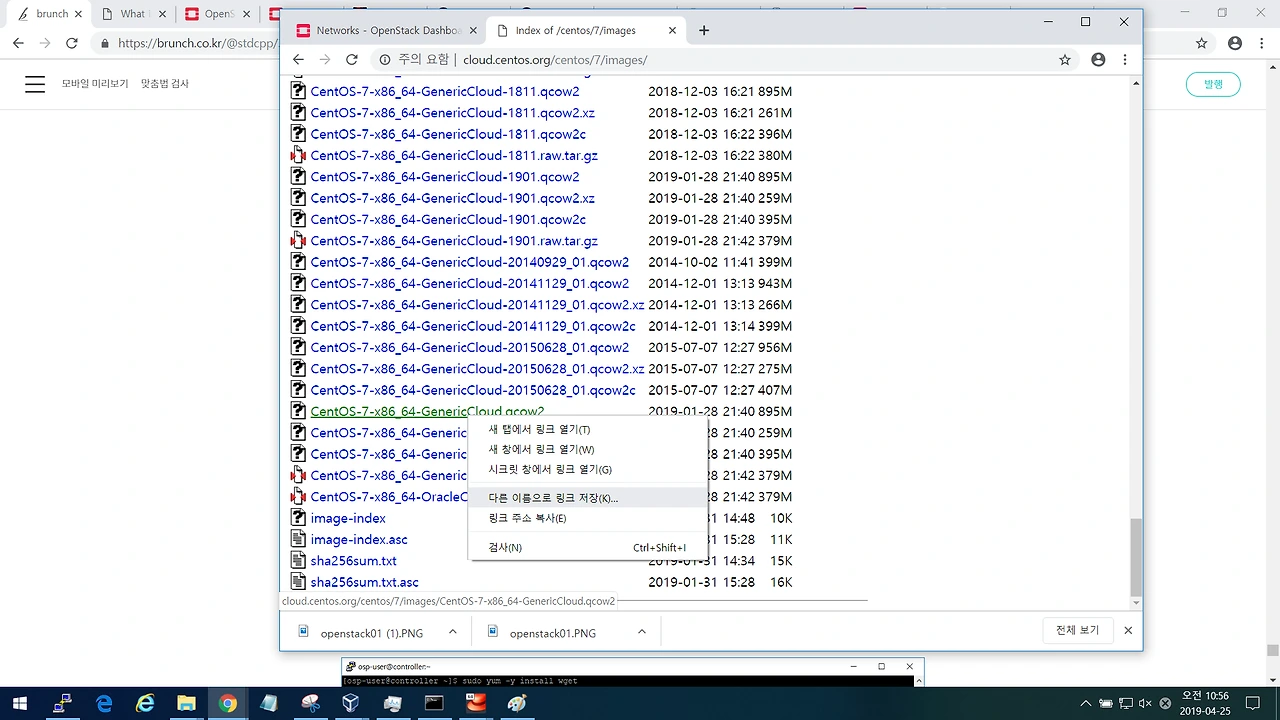Image resolution: width=1280 pixels, height=720 pixels.
Task: Open CentOS-7-x86_64-GenericCloud-1901.qcow2c link
Action: tap(448, 219)
